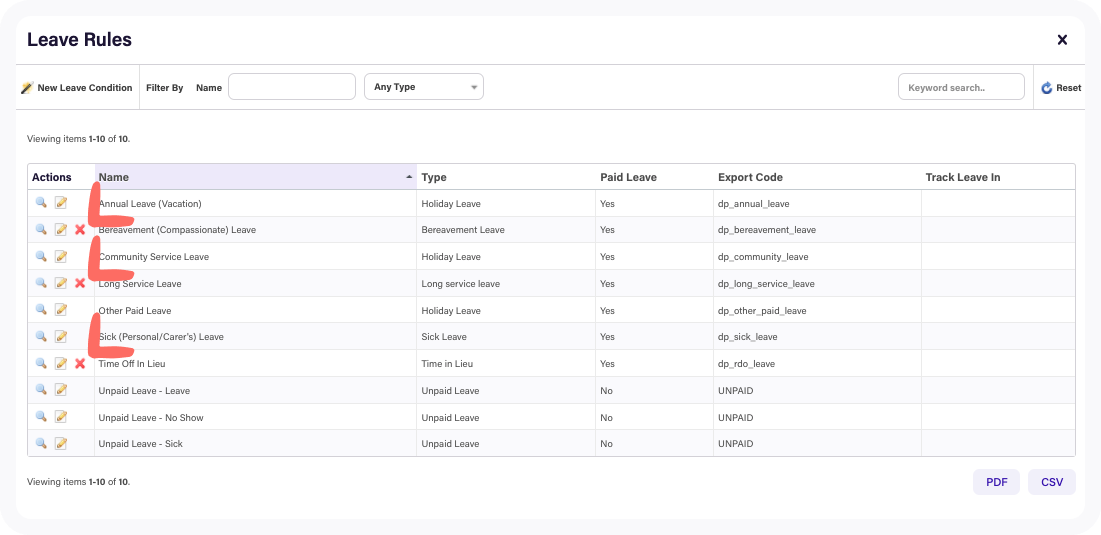View details of Annual Leave (Vacation) rule
The image size is (1101, 535).
click(41, 203)
